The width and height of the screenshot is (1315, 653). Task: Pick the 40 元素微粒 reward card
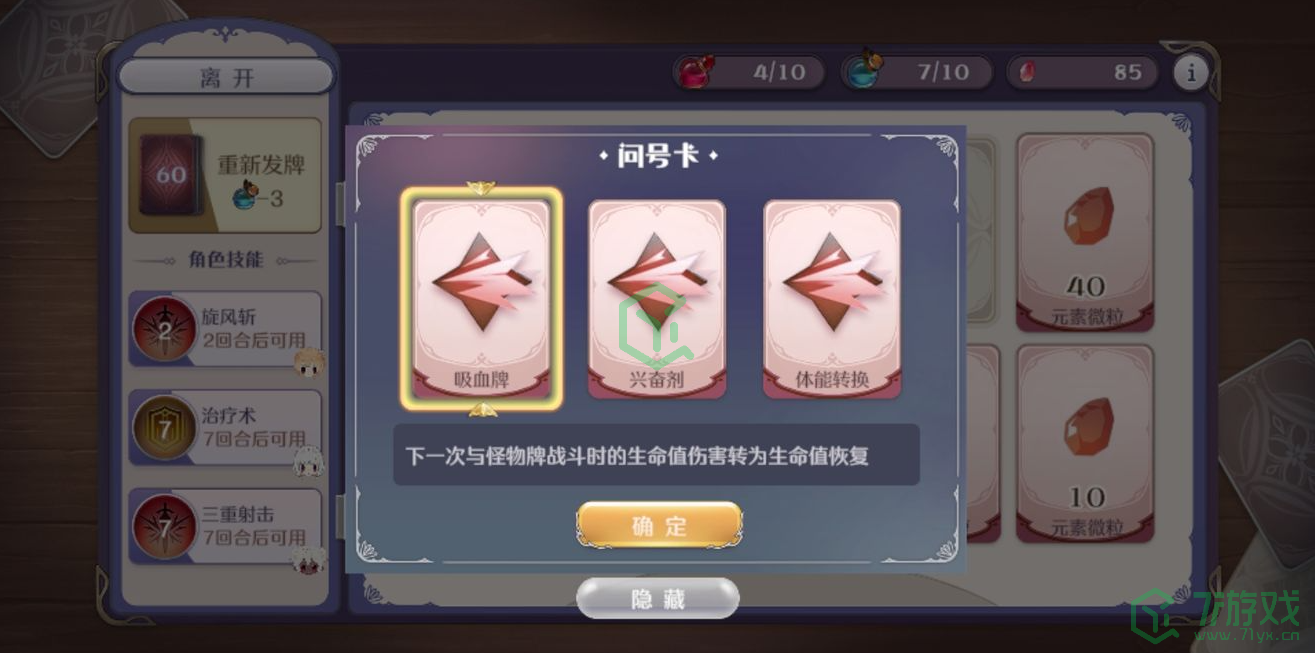coord(1085,232)
